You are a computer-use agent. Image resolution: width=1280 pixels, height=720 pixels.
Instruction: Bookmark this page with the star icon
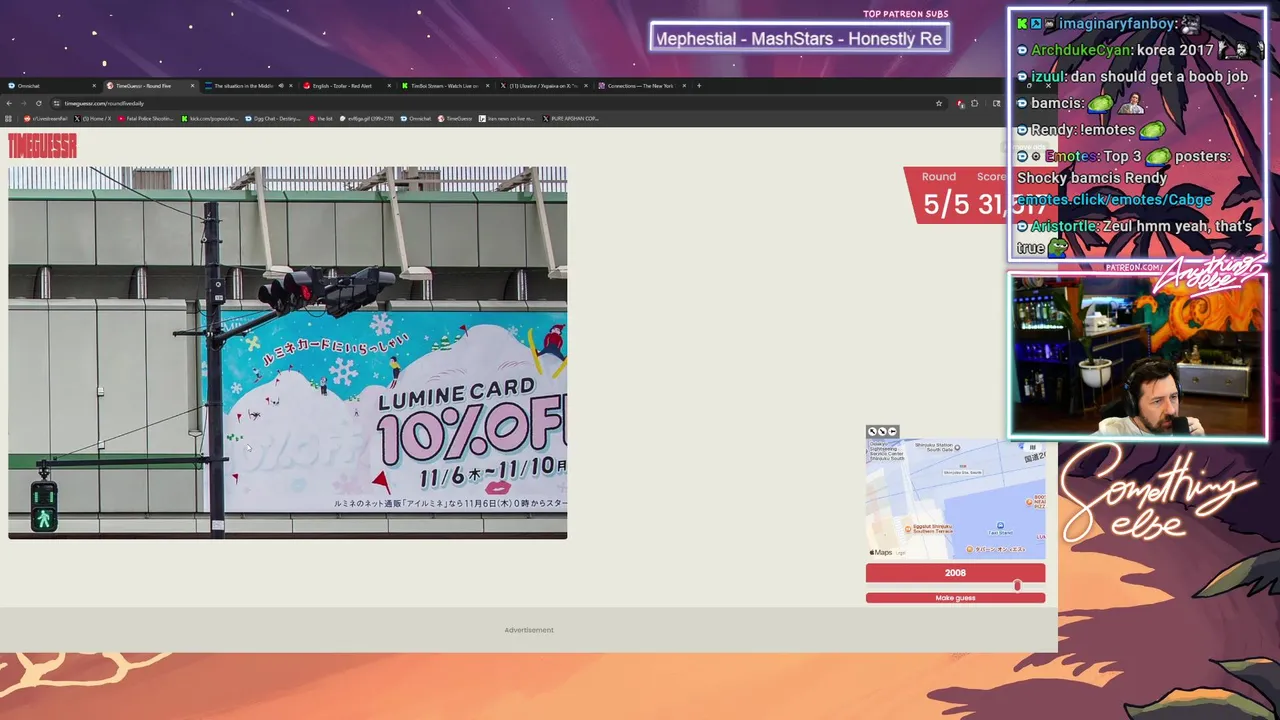939,103
